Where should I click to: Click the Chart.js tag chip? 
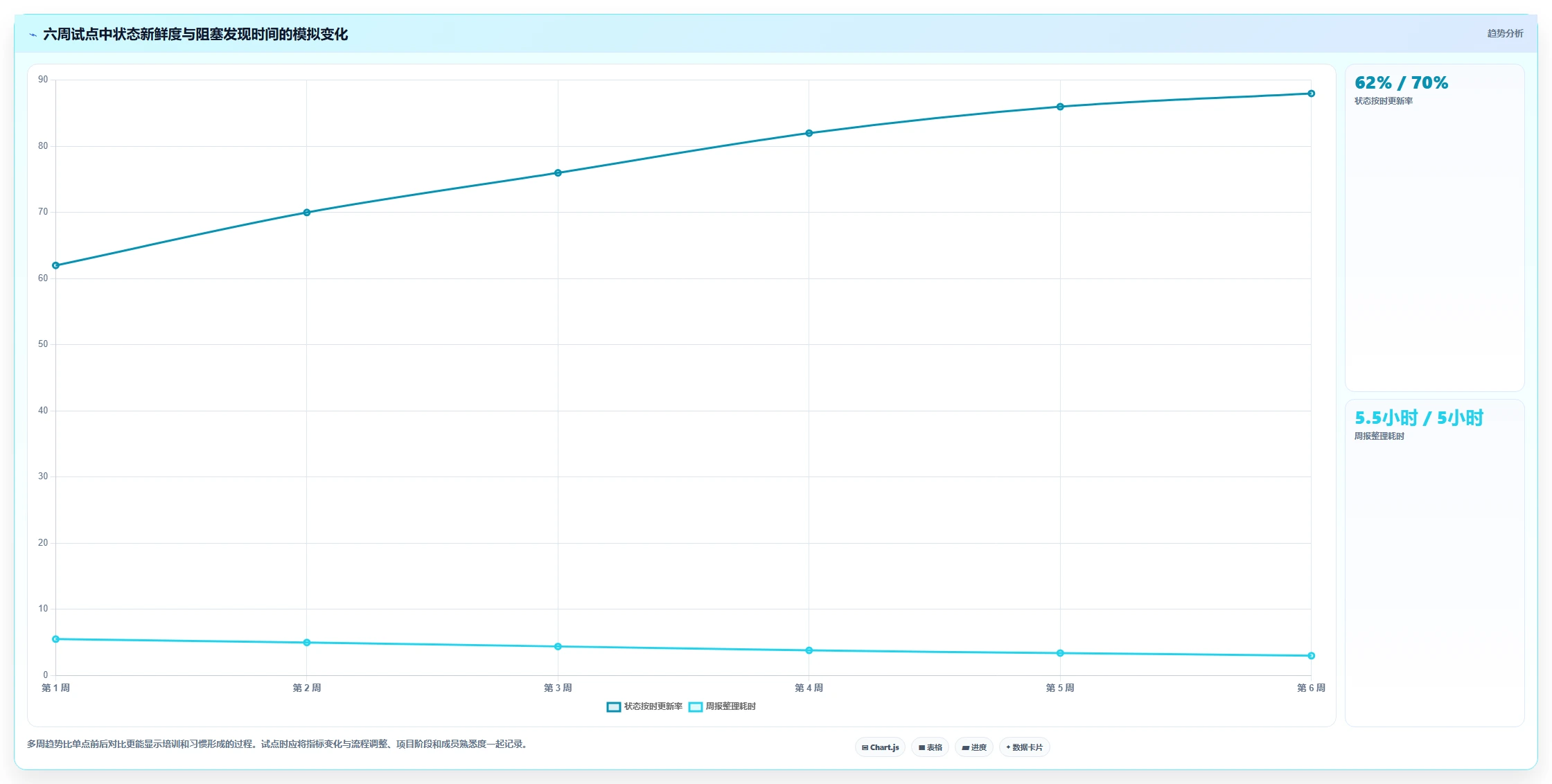coord(880,747)
